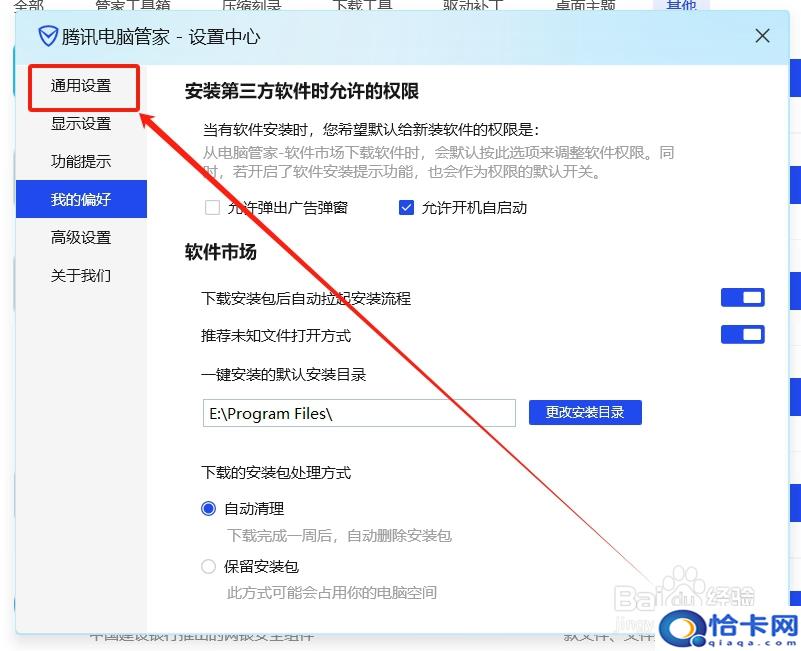This screenshot has width=801, height=651.
Task: Click the 更改安装目录 button
Action: [585, 412]
